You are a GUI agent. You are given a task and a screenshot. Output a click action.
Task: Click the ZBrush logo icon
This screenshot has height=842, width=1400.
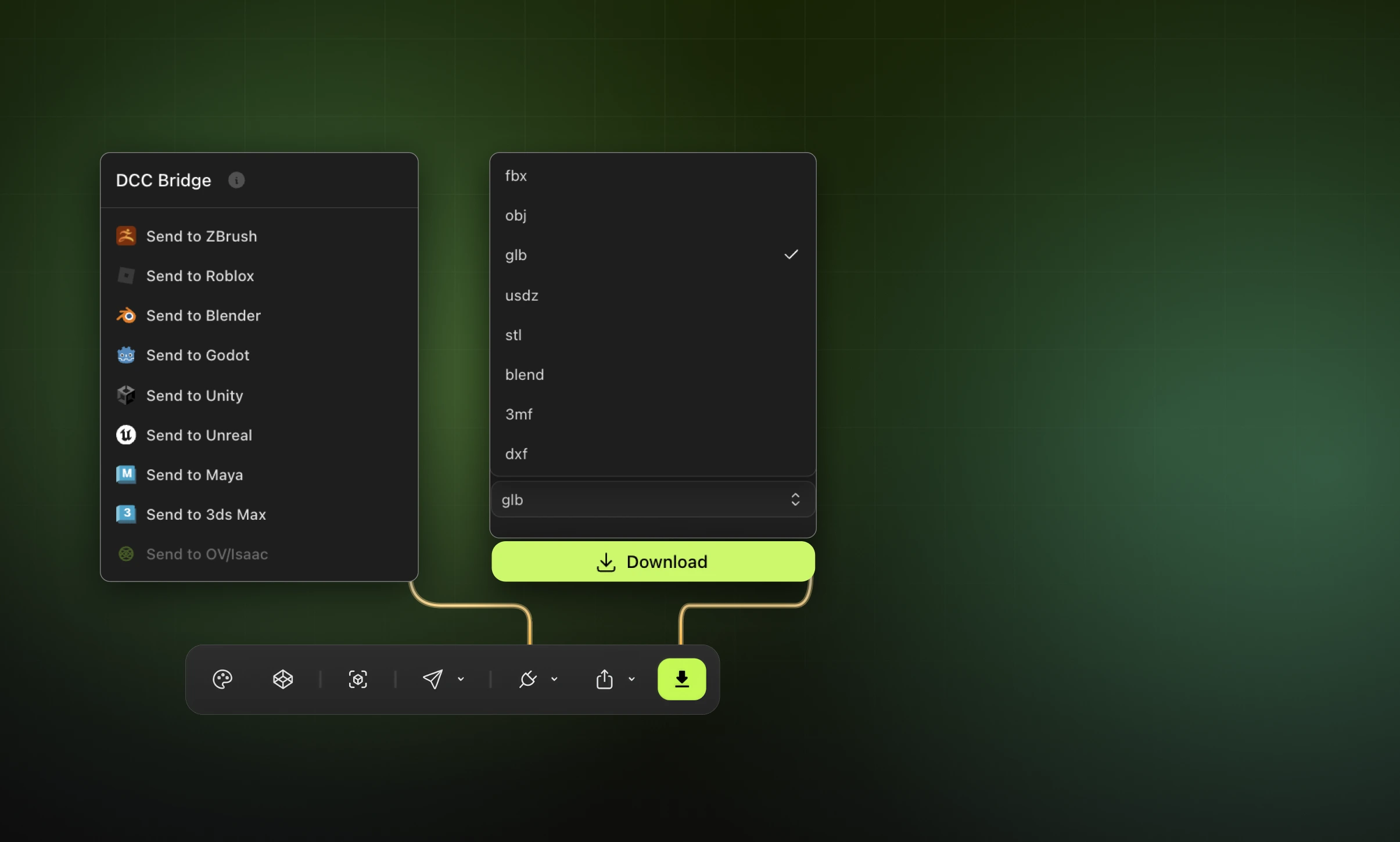[126, 236]
